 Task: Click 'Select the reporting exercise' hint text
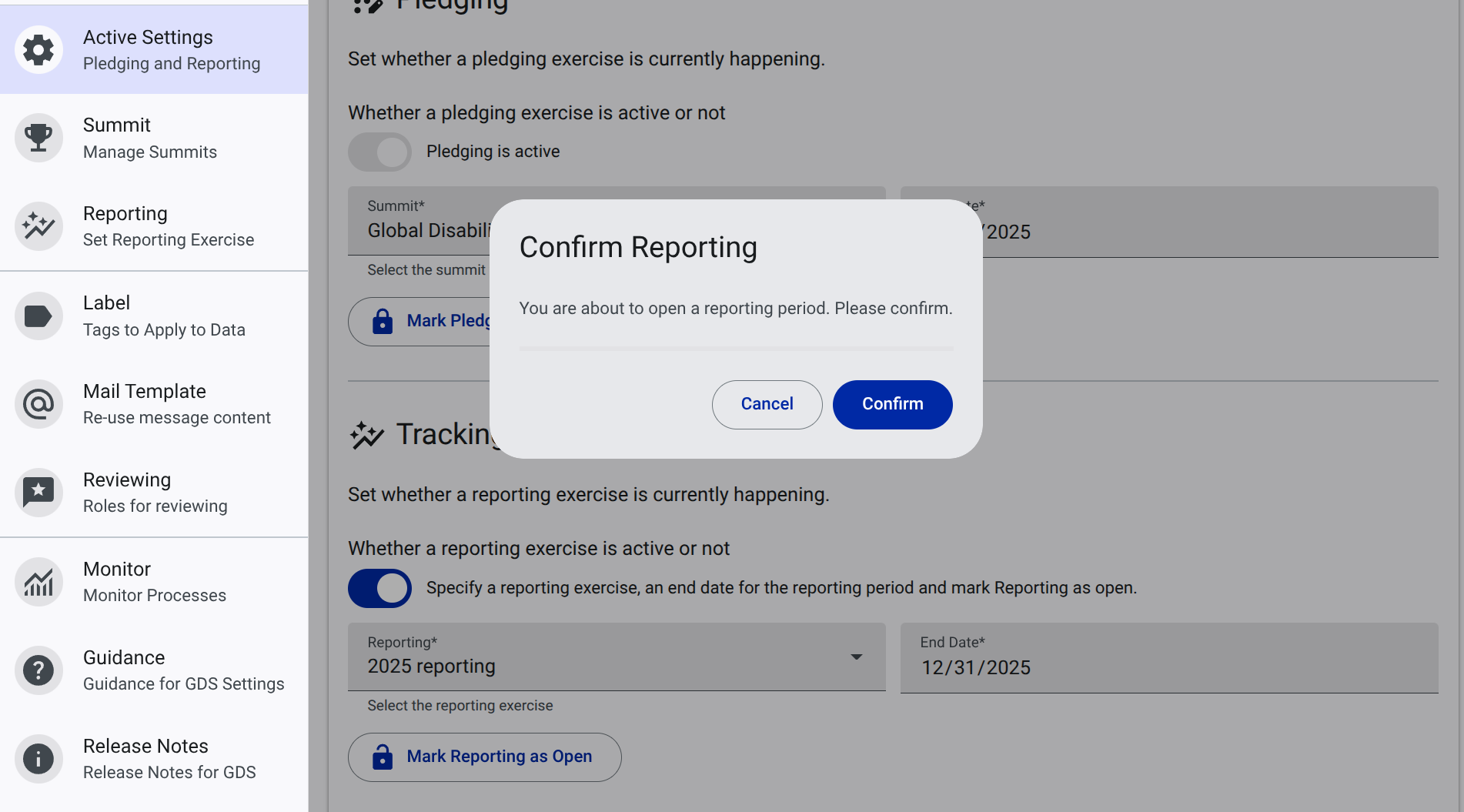(460, 706)
